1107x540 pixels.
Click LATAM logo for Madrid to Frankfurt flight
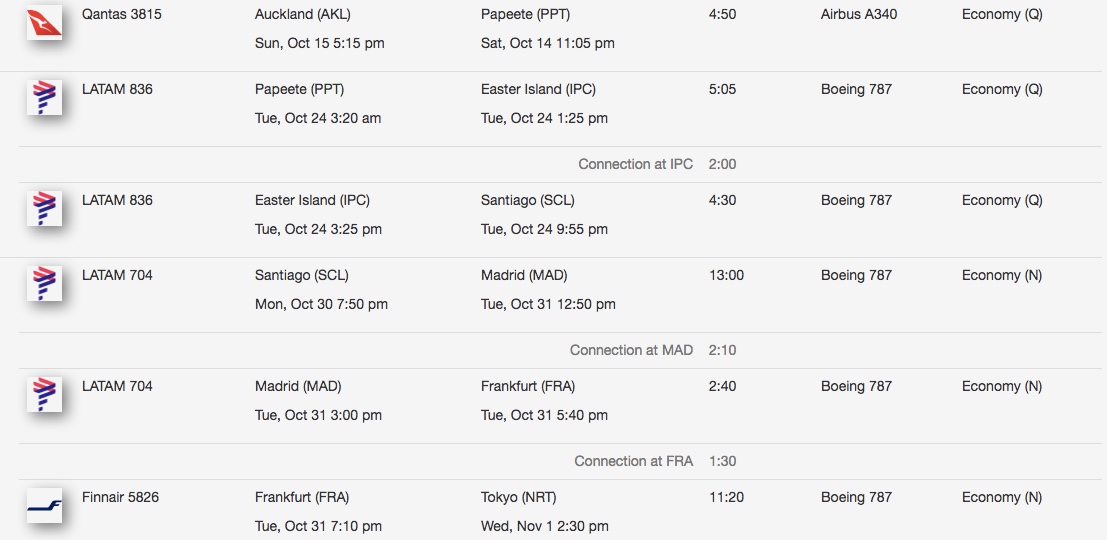coord(44,394)
